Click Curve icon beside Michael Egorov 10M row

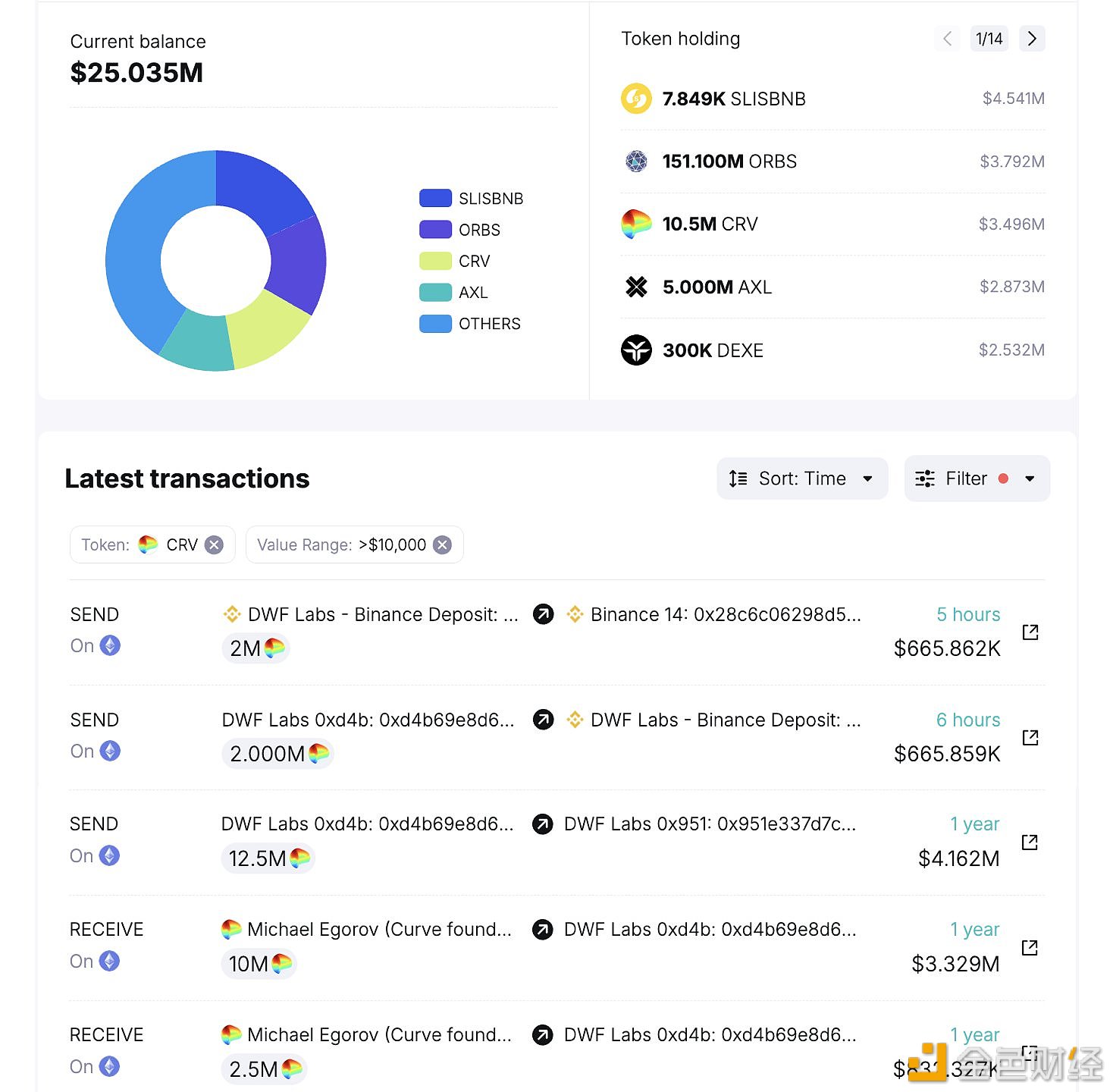click(x=231, y=929)
